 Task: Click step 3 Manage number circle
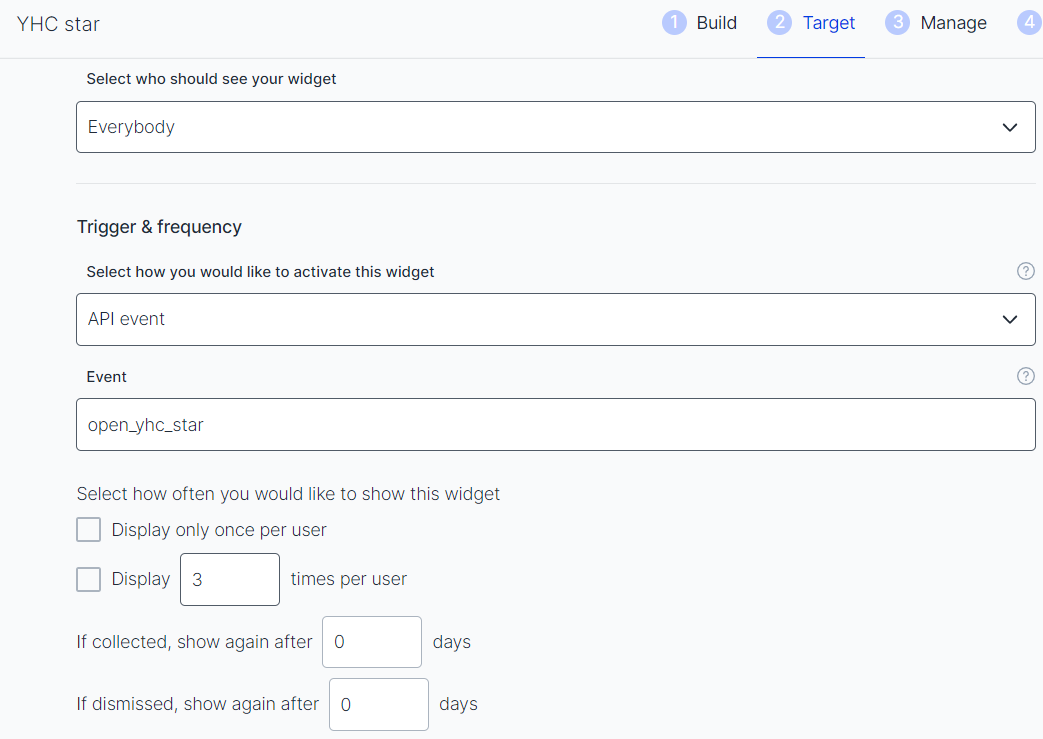tap(898, 23)
